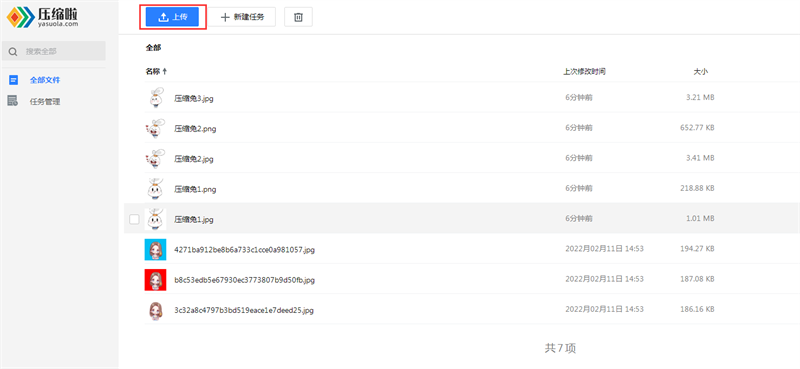Open thumbnail of 压缩兔3.jpg
Screen dimensions: 800x369
(155, 98)
